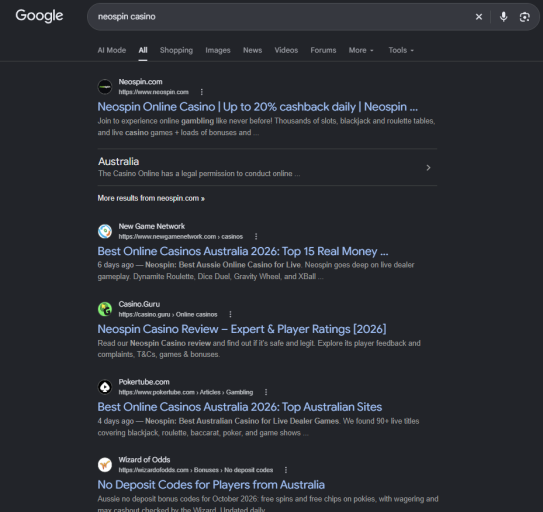Click snippet starting 'Read our Neospin Casino review'
The width and height of the screenshot is (543, 512).
click(259, 349)
